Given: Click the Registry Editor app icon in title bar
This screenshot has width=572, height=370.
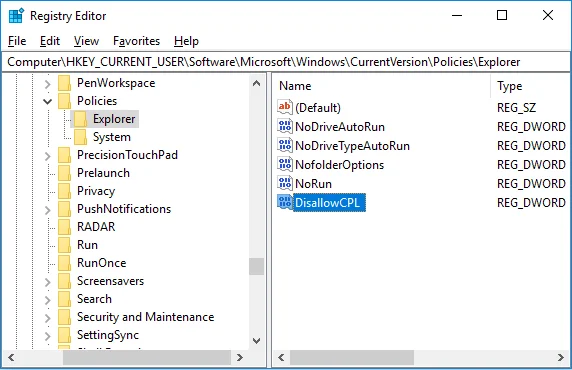Looking at the screenshot, I should point(16,16).
